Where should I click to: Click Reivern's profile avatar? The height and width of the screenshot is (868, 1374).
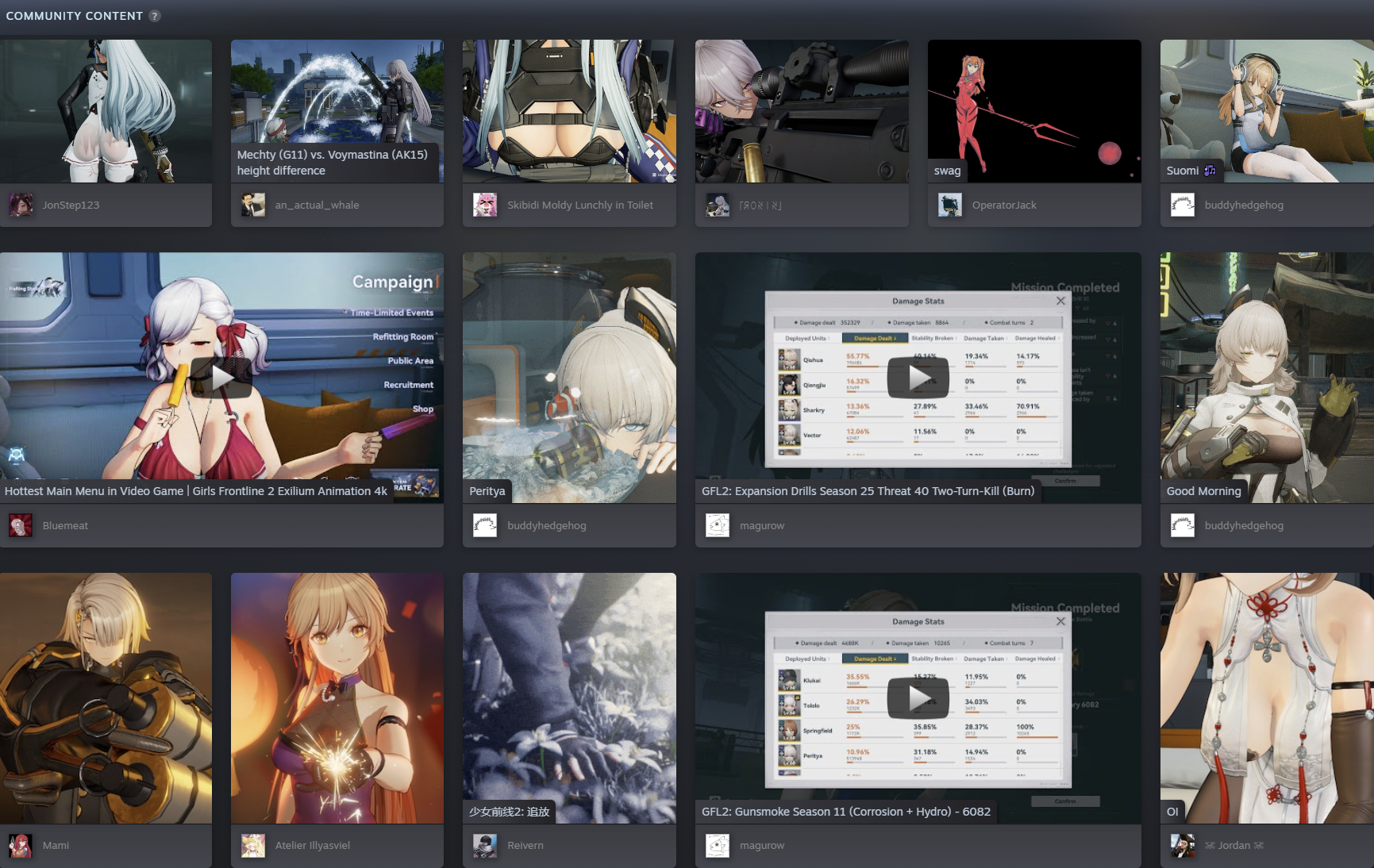click(485, 845)
